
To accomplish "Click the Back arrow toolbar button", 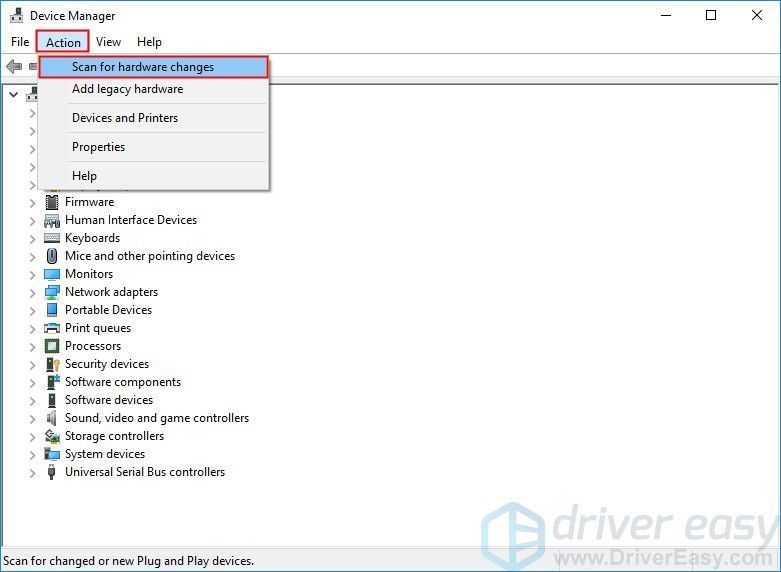I will pos(14,66).
